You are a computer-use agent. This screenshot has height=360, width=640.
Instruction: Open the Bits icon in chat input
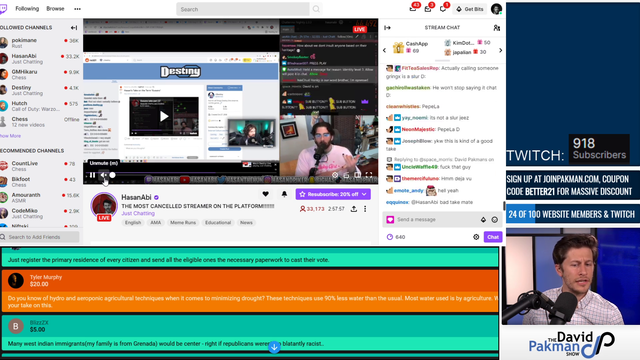(483, 220)
